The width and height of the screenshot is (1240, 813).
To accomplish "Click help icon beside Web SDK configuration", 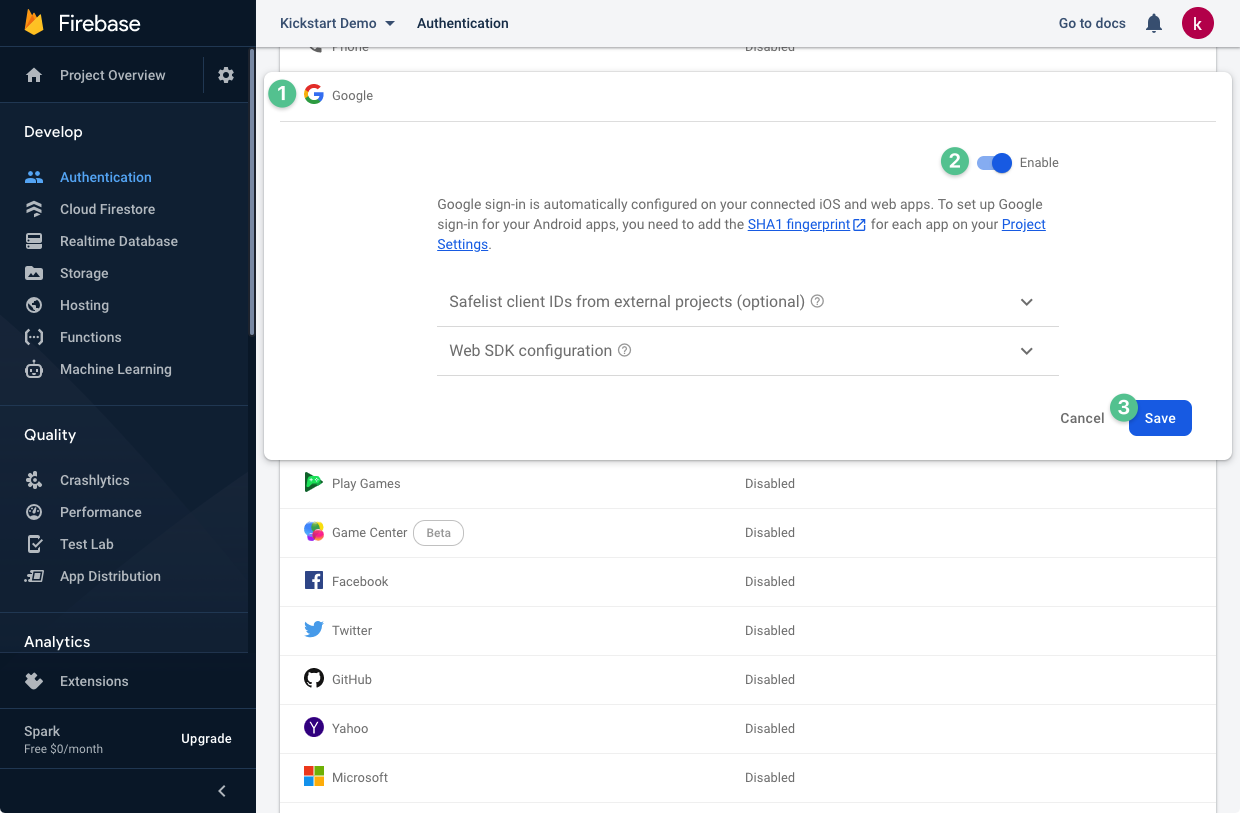I will click(x=624, y=350).
